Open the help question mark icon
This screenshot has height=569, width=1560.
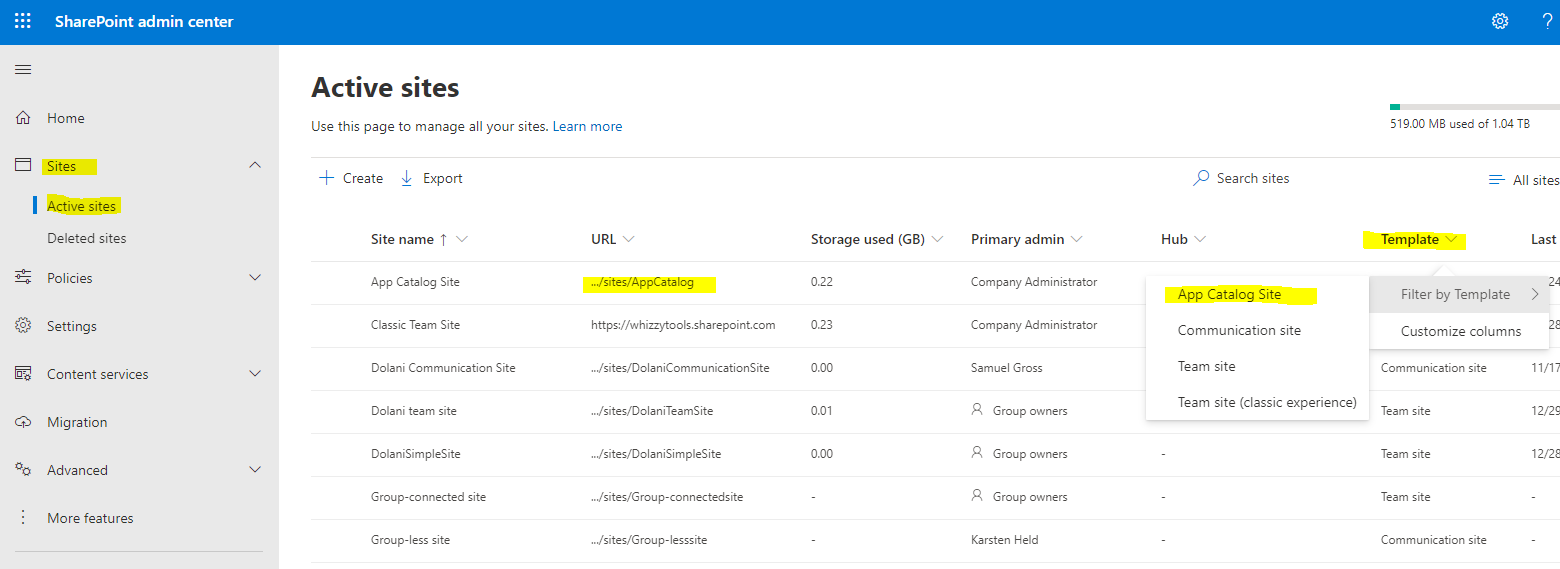click(1547, 21)
